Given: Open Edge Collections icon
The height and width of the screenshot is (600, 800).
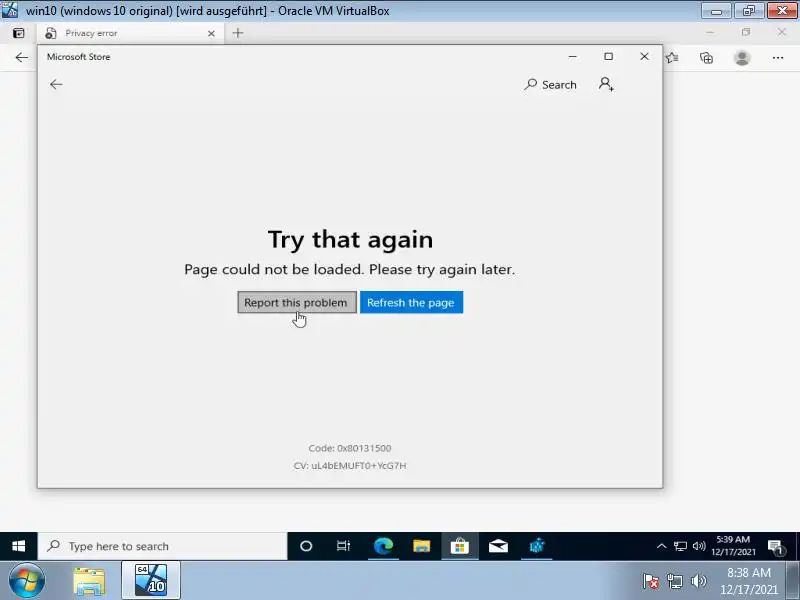Looking at the screenshot, I should point(707,58).
